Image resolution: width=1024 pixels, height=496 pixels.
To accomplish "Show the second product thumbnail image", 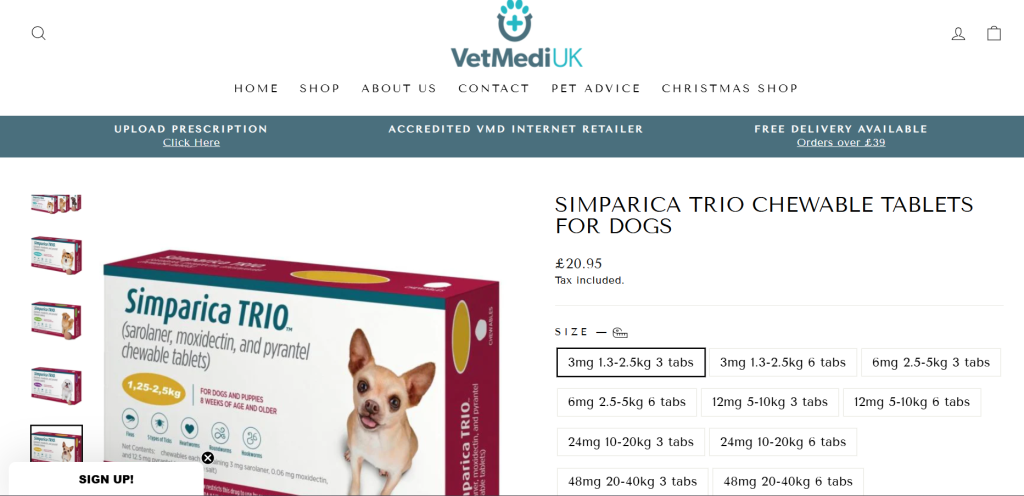I will tap(56, 255).
